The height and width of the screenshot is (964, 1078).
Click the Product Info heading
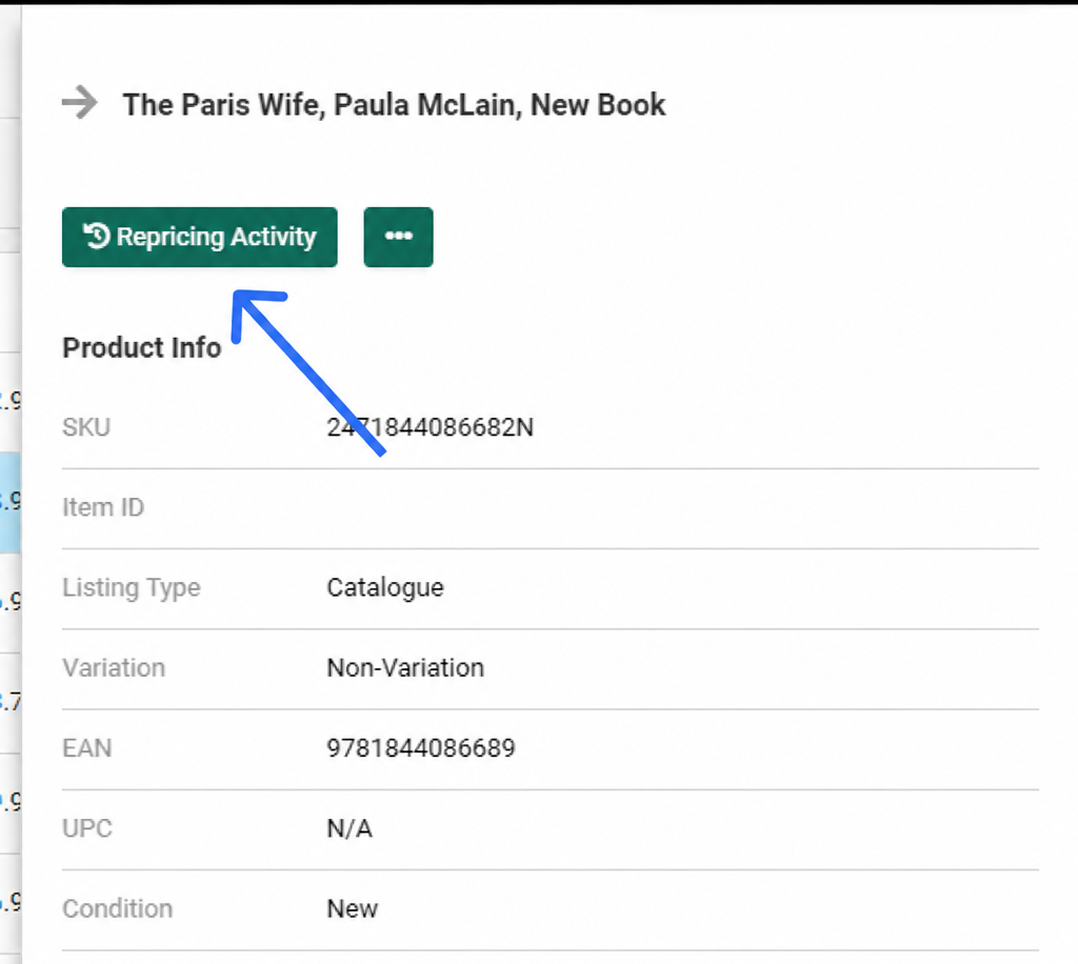point(142,347)
